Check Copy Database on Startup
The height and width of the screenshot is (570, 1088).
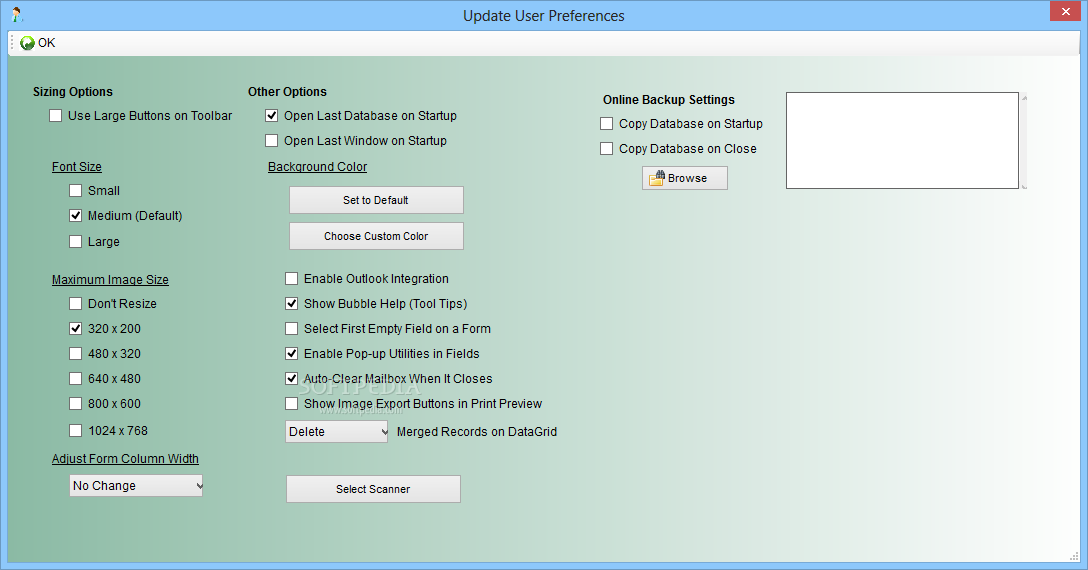606,124
